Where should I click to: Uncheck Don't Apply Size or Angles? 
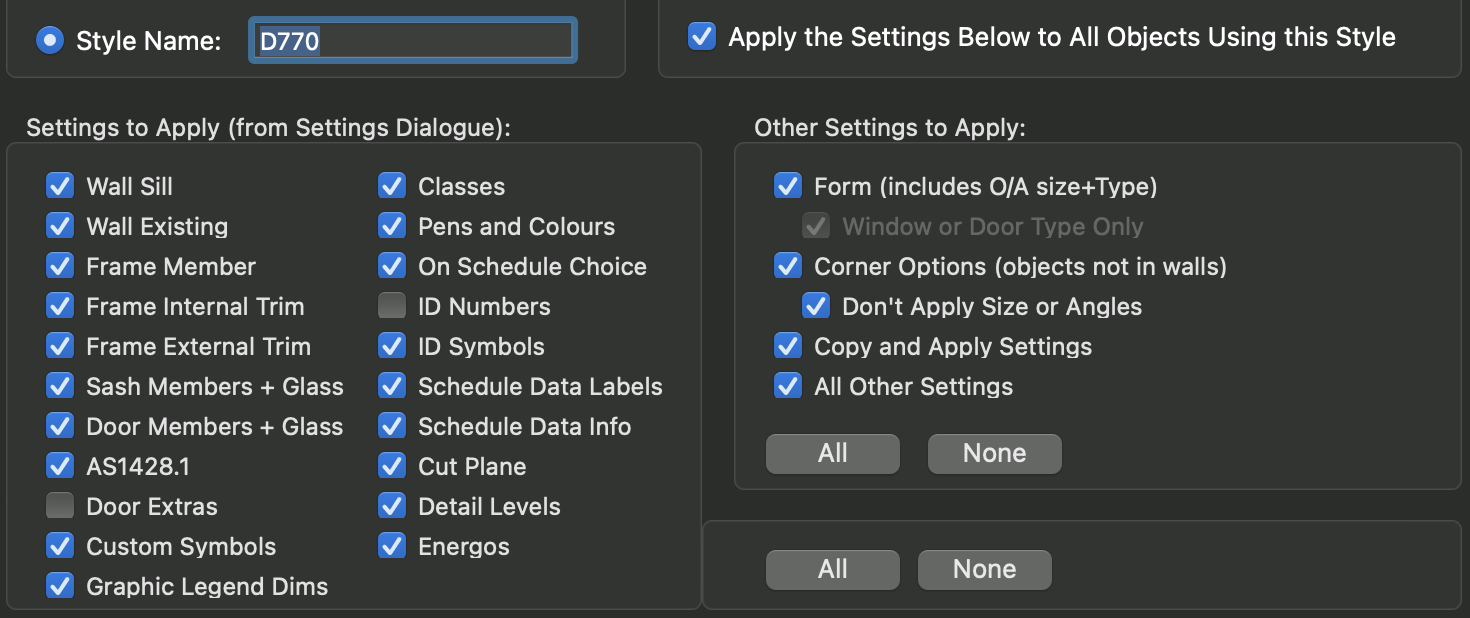[x=816, y=307]
